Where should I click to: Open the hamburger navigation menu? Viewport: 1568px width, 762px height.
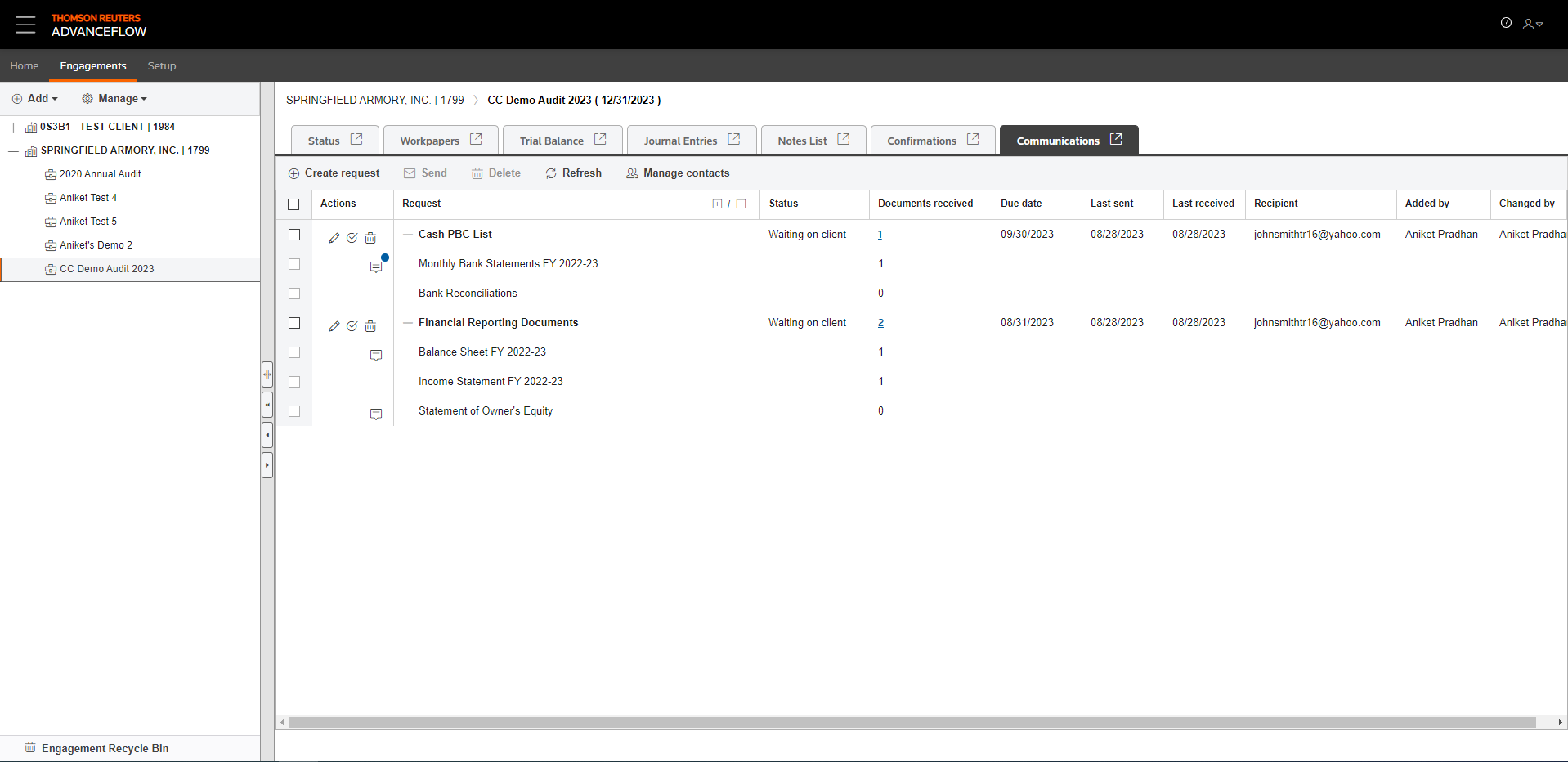pyautogui.click(x=25, y=25)
